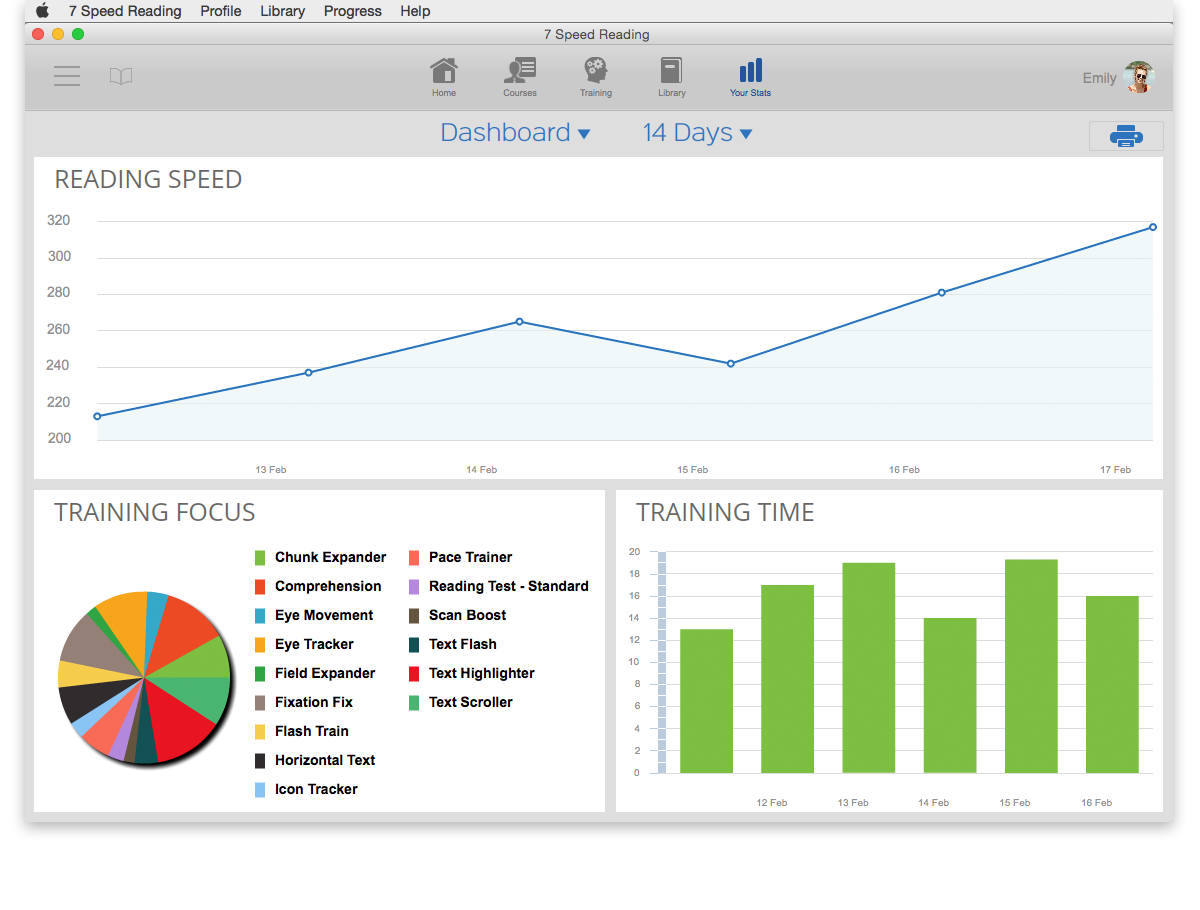Open the Library menu in menu bar

pos(283,11)
